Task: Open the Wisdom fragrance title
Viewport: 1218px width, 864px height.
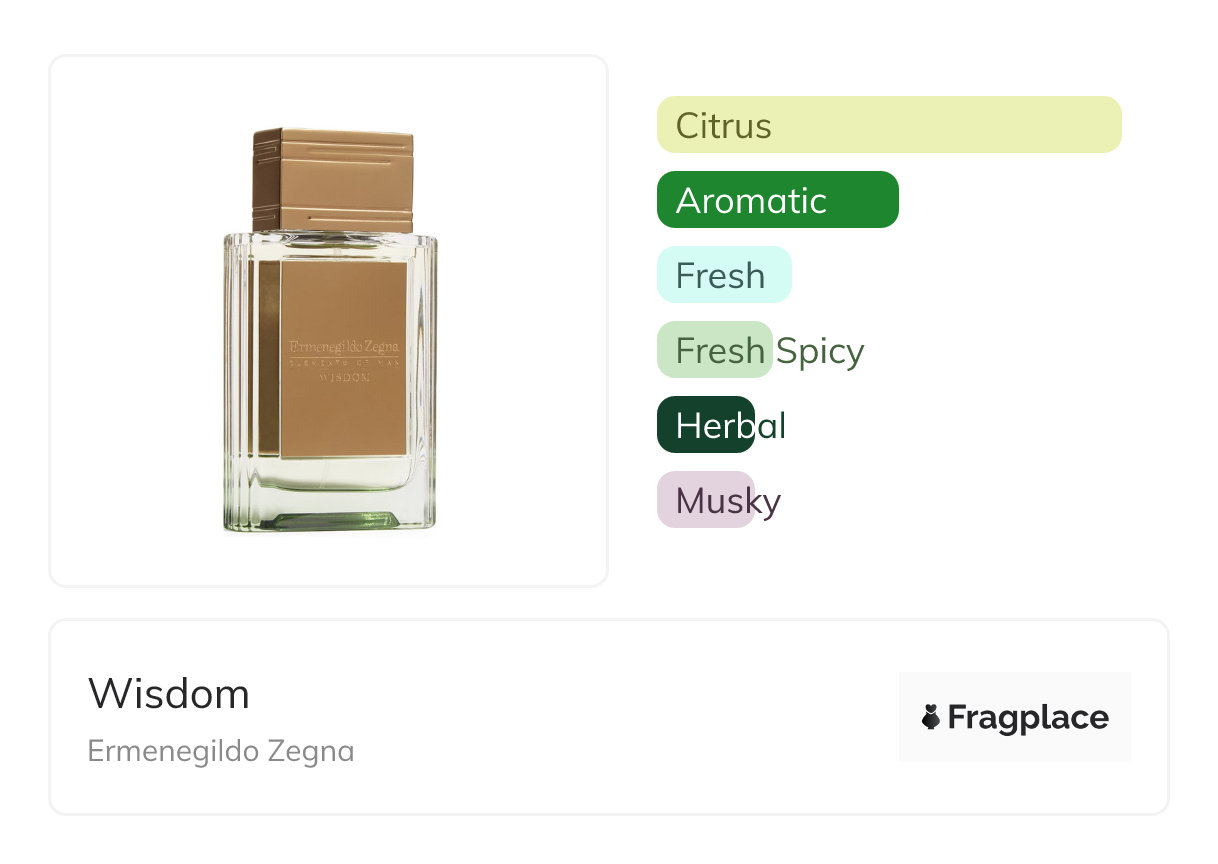Action: [169, 693]
